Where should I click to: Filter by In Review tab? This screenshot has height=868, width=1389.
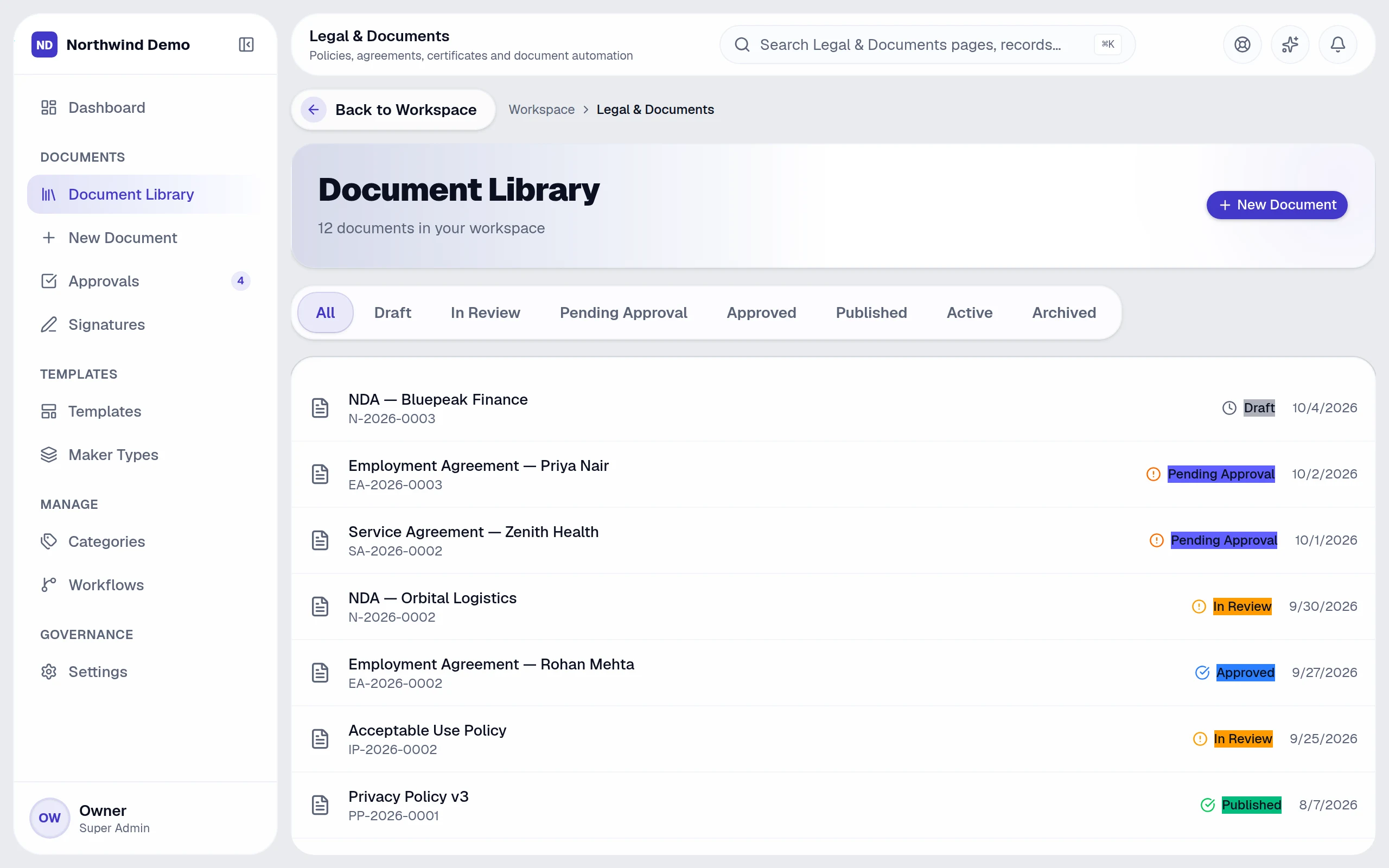(x=485, y=313)
